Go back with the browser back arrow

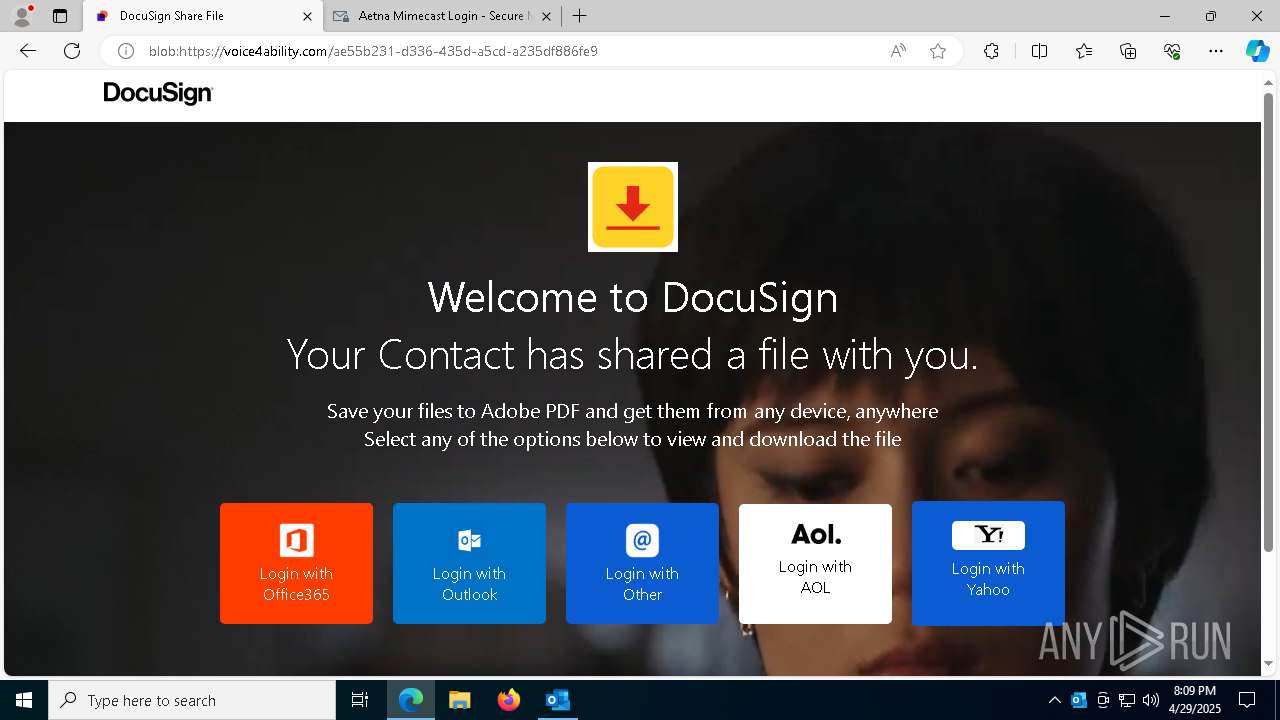click(x=28, y=51)
